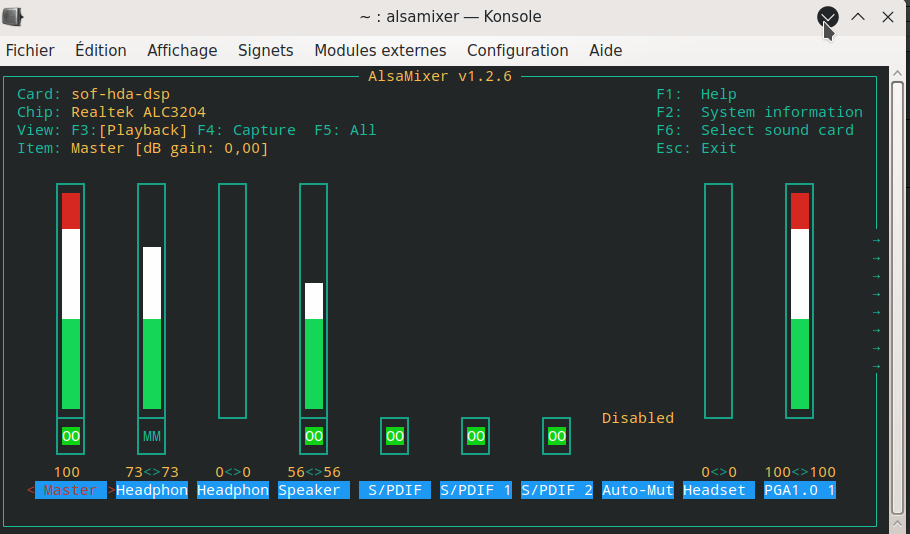Image resolution: width=910 pixels, height=534 pixels.
Task: Open the Fichier menu
Action: (30, 50)
